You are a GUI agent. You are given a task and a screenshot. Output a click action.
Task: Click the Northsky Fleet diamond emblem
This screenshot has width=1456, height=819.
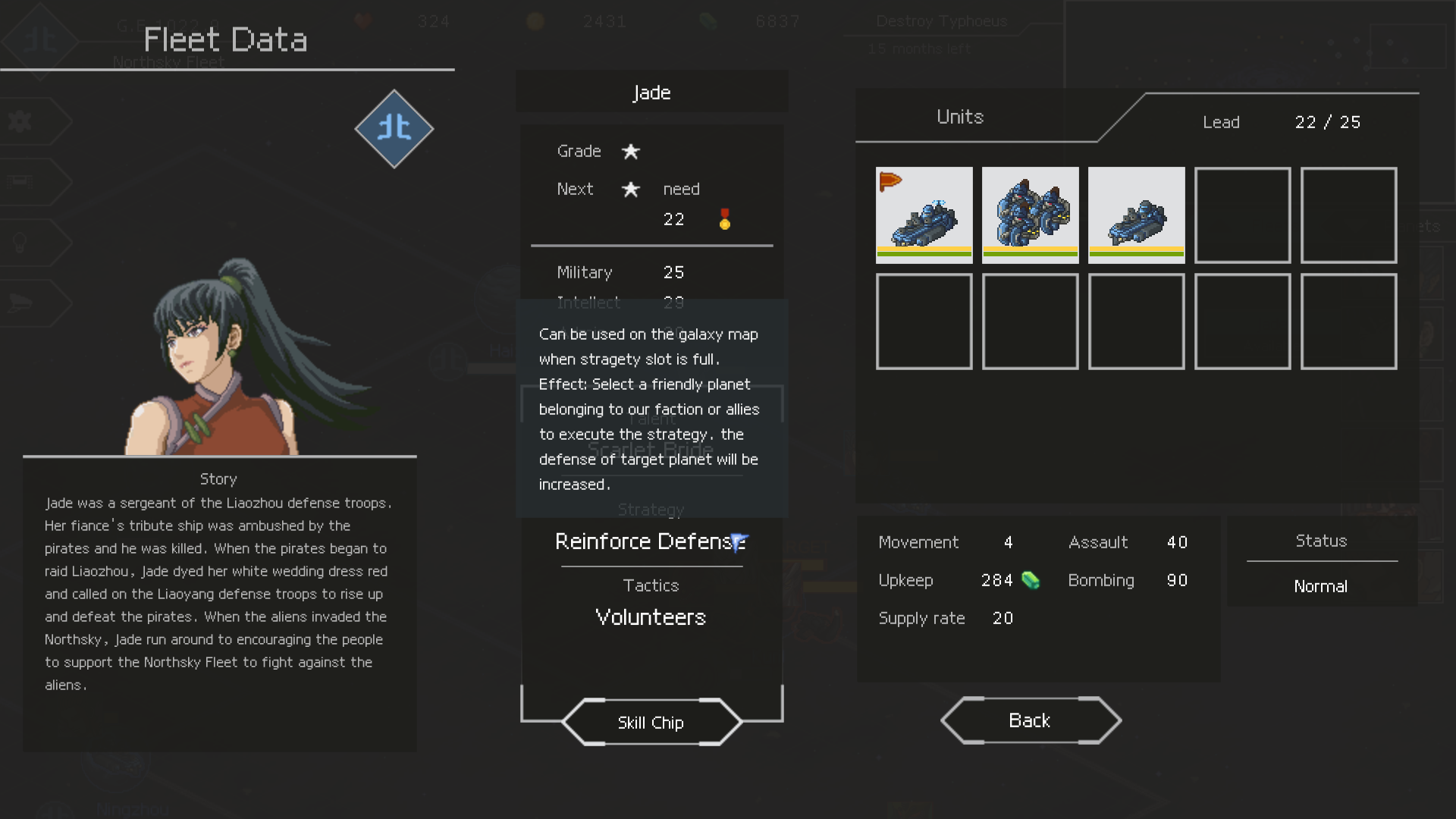394,129
